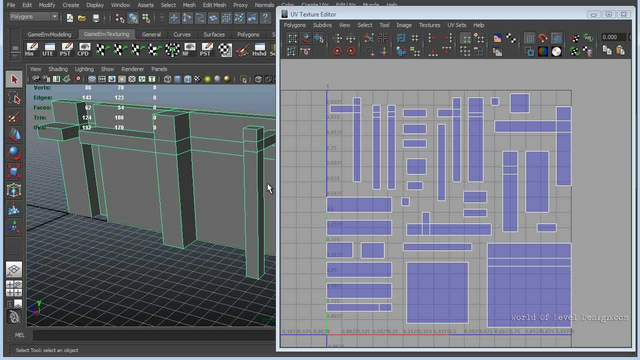Click the Move UV Shell tool icon
640x360 pixels.
(x=306, y=38)
